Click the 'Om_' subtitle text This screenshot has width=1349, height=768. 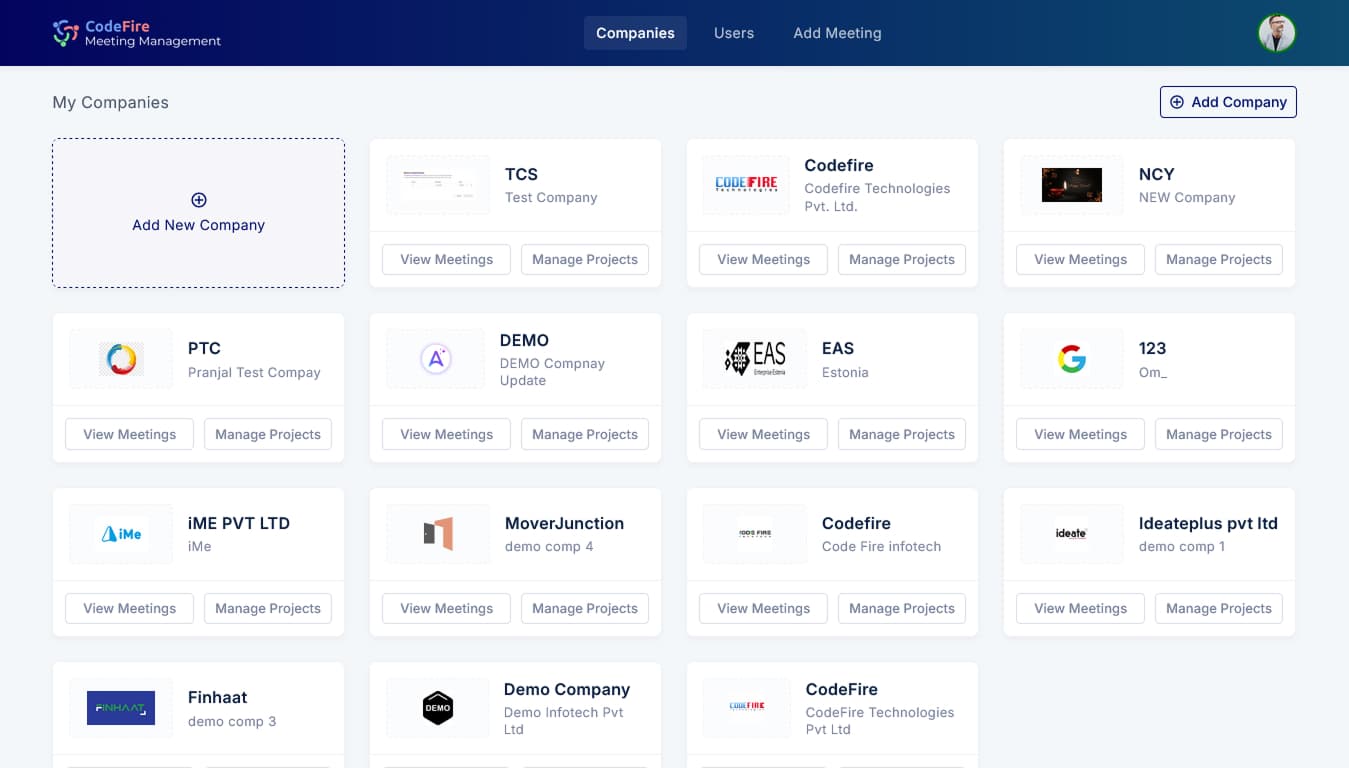pos(1153,372)
